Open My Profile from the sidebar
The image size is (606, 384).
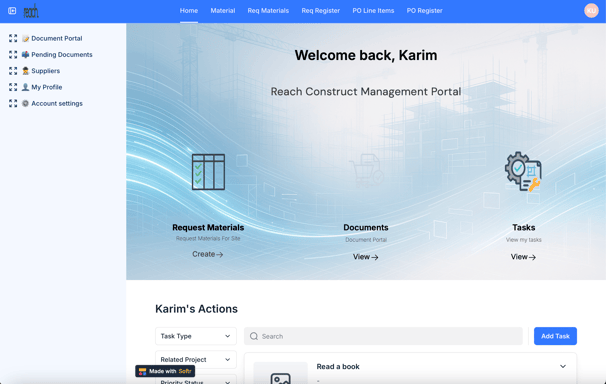click(x=47, y=87)
